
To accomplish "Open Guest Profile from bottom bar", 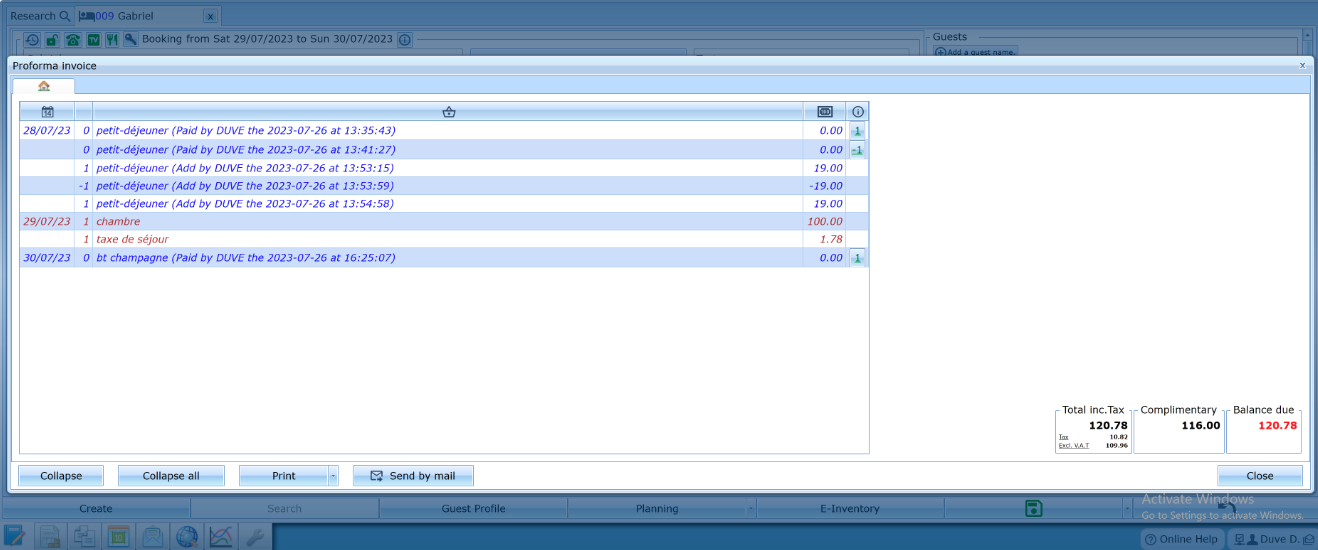I will coord(473,508).
